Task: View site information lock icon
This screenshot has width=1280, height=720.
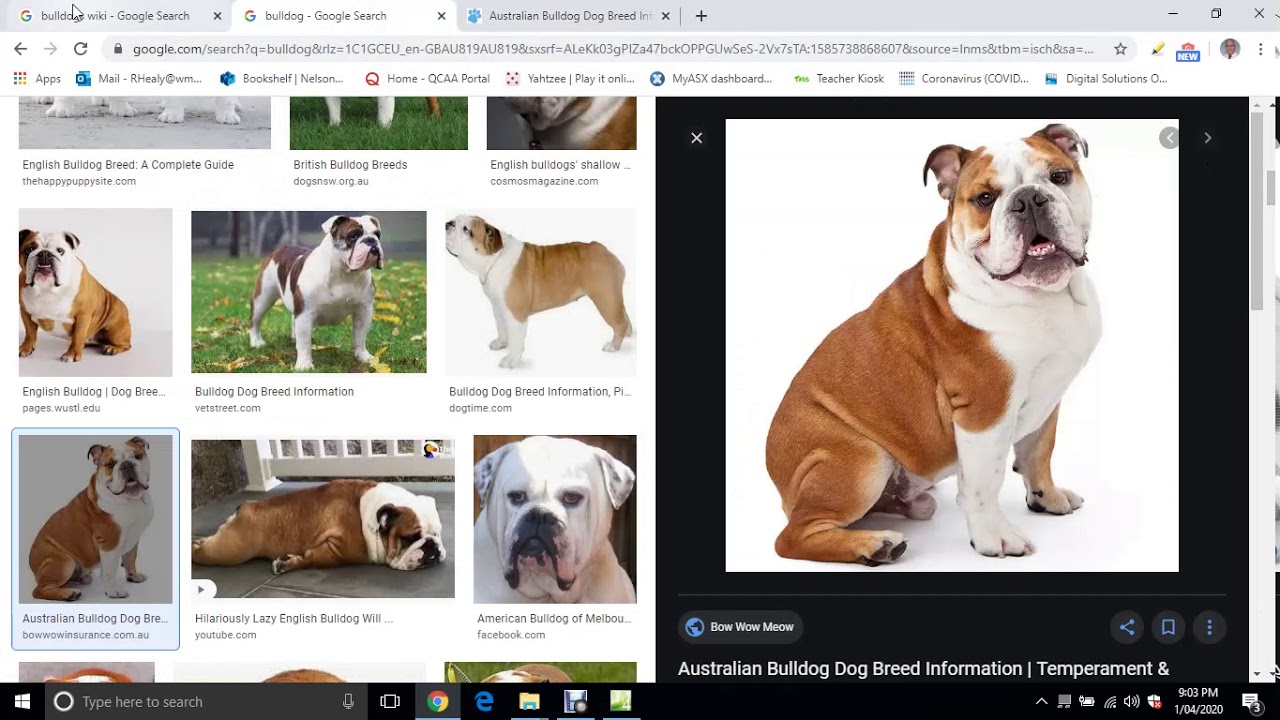Action: click(x=118, y=48)
